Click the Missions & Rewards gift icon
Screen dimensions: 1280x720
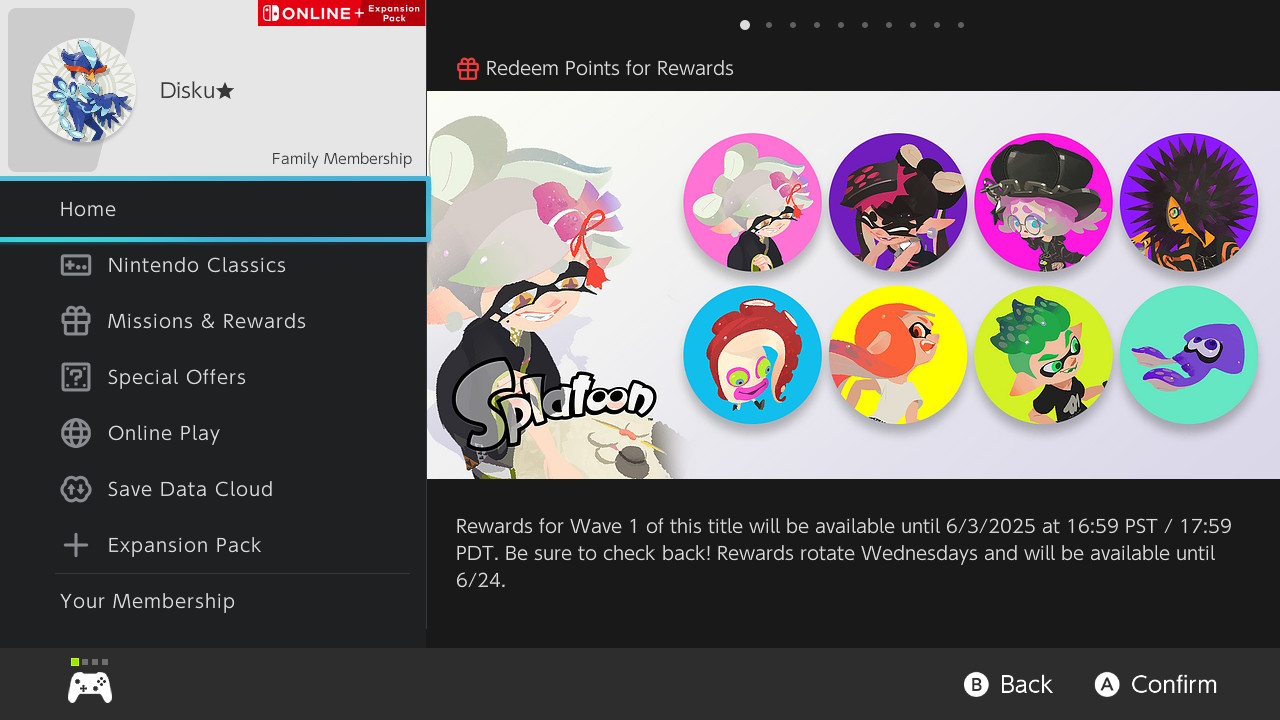click(76, 321)
